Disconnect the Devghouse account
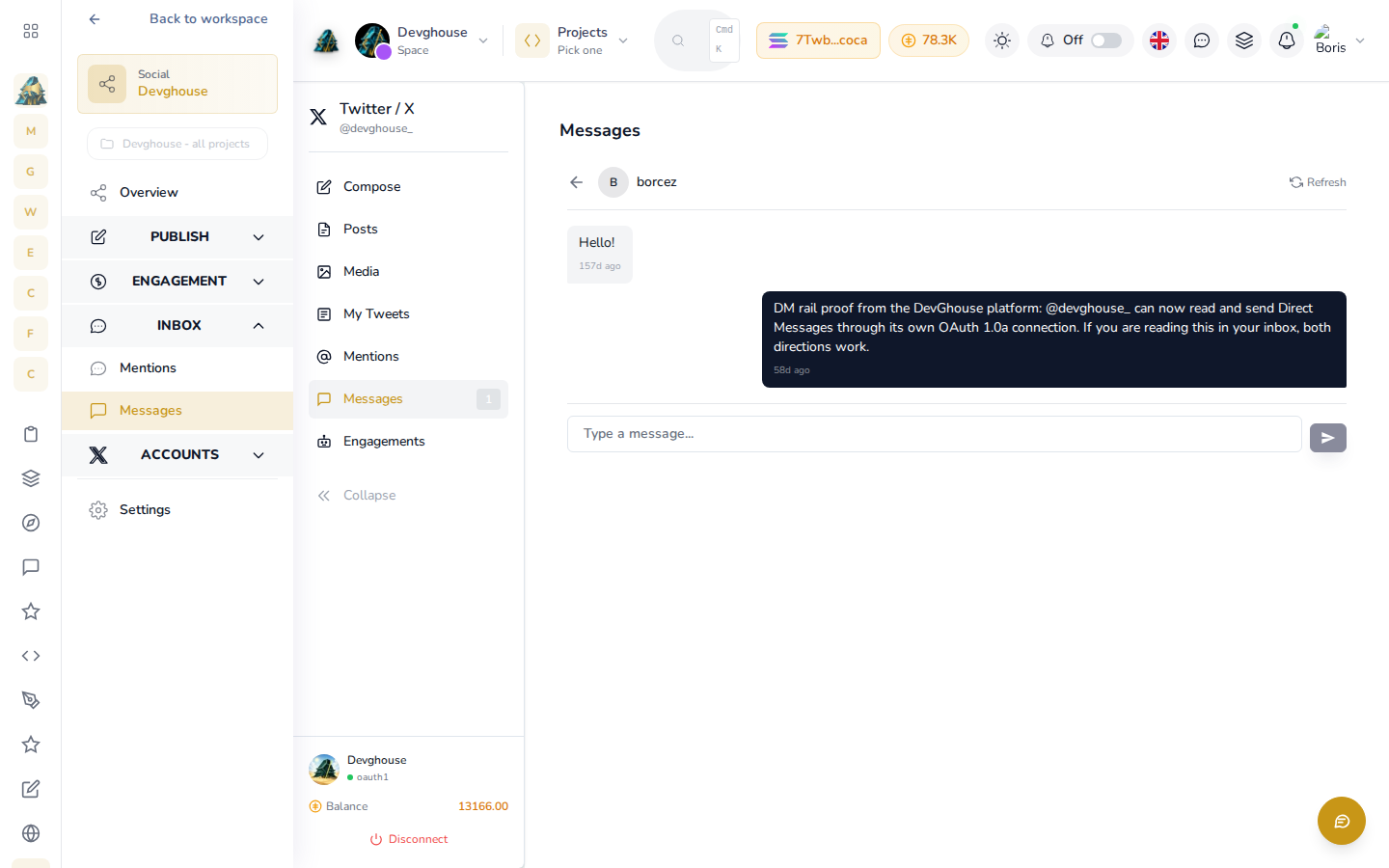This screenshot has height=868, width=1389. pos(409,839)
